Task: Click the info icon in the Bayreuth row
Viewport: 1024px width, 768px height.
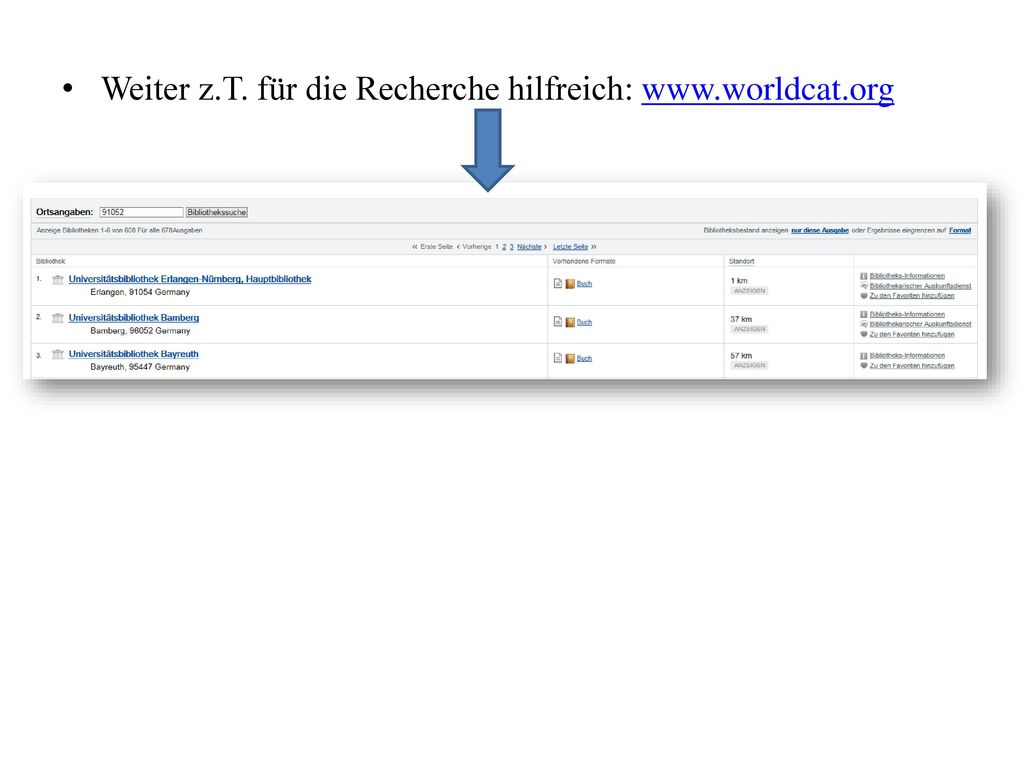Action: pyautogui.click(x=864, y=356)
